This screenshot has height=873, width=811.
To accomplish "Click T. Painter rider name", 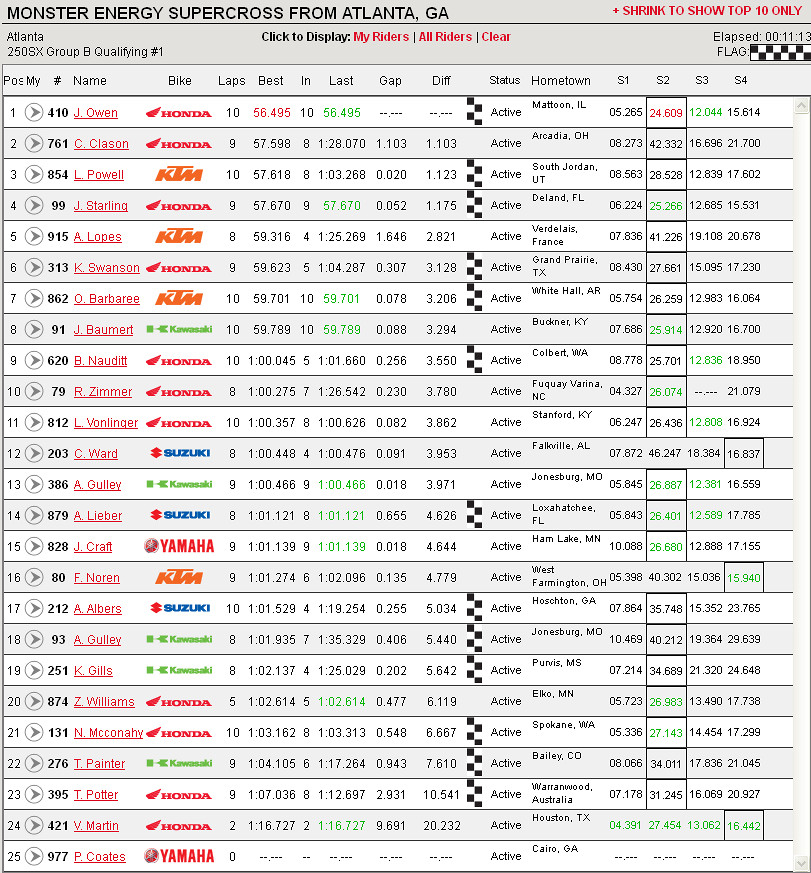I will (x=99, y=763).
